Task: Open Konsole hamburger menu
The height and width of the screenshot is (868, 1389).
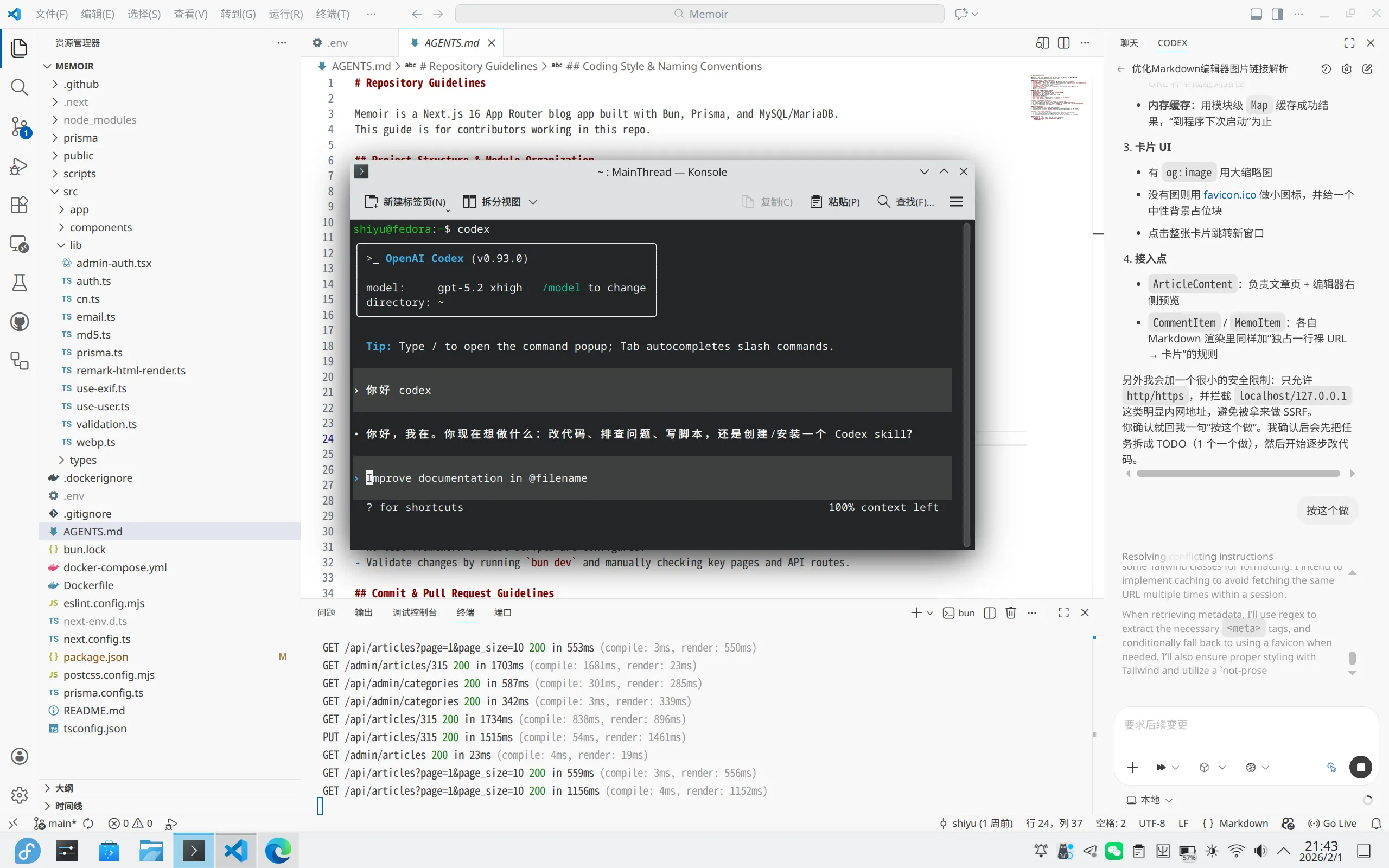Action: point(956,201)
